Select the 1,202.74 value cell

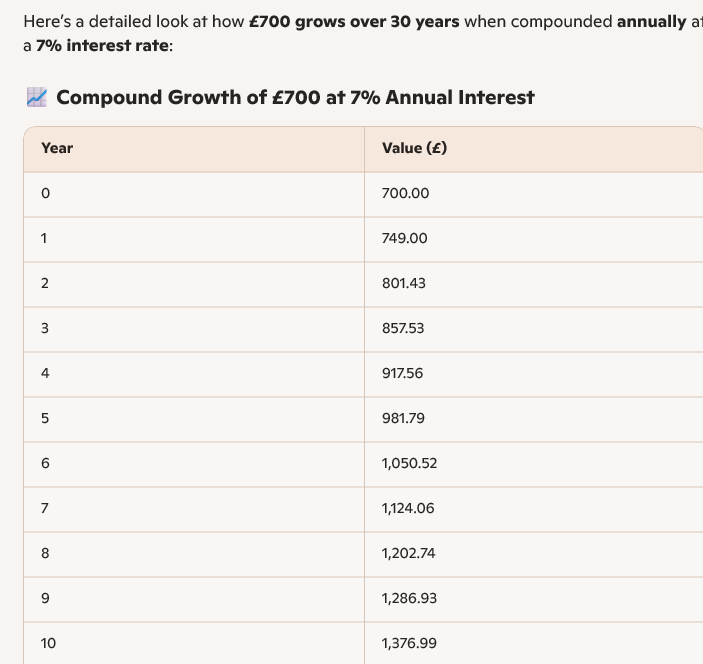pos(408,553)
